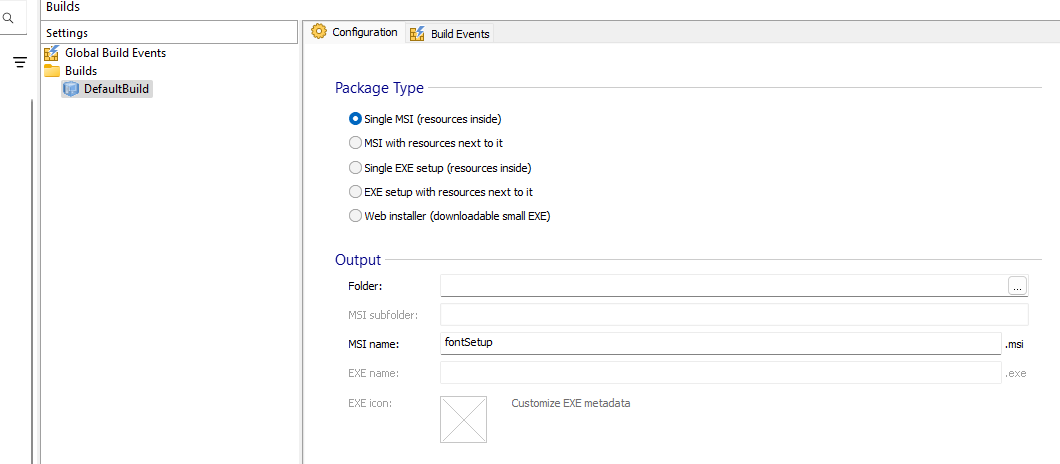Click the Configuration tab gear icon

pyautogui.click(x=319, y=32)
